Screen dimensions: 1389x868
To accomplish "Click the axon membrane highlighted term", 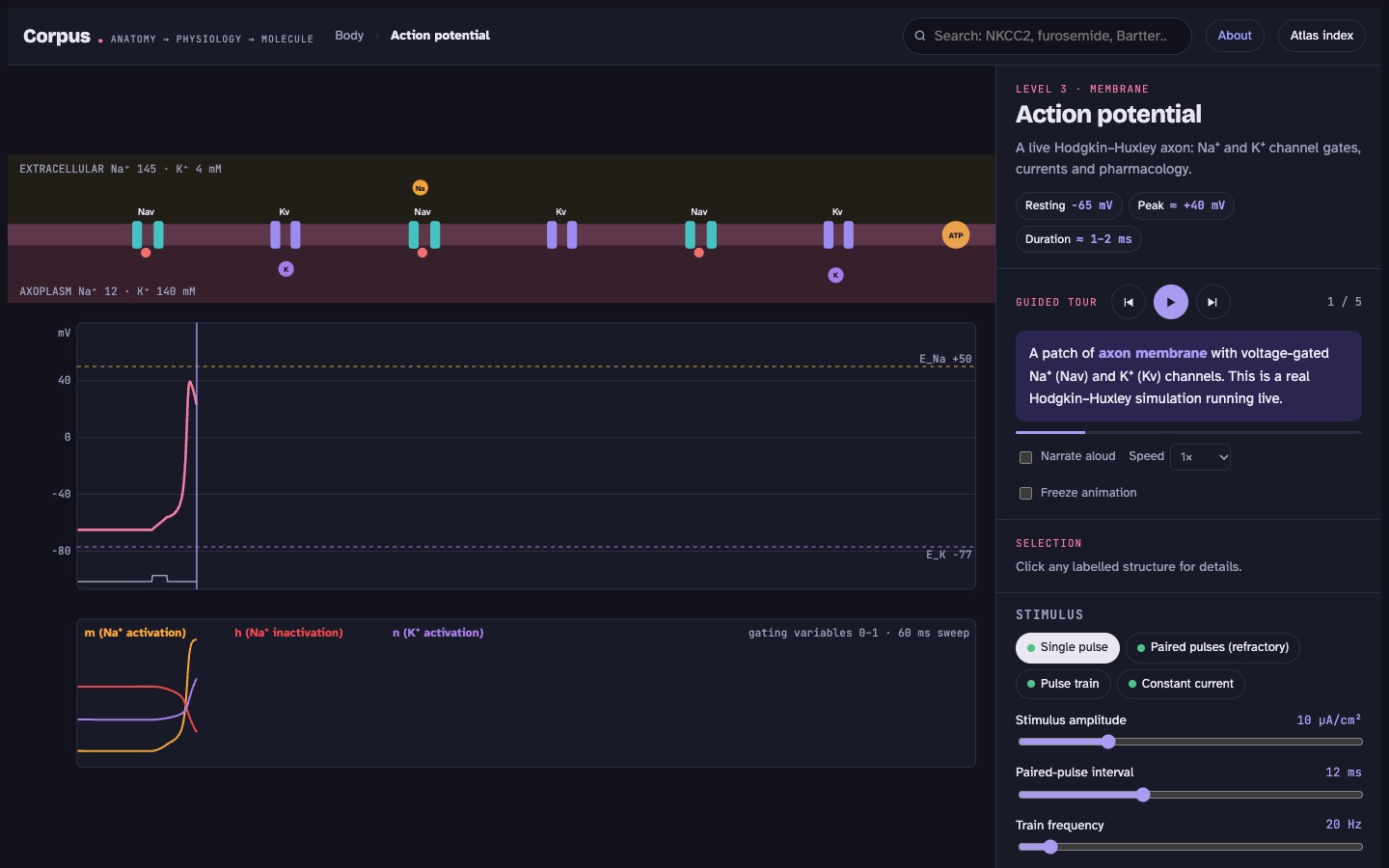I will click(x=1153, y=353).
